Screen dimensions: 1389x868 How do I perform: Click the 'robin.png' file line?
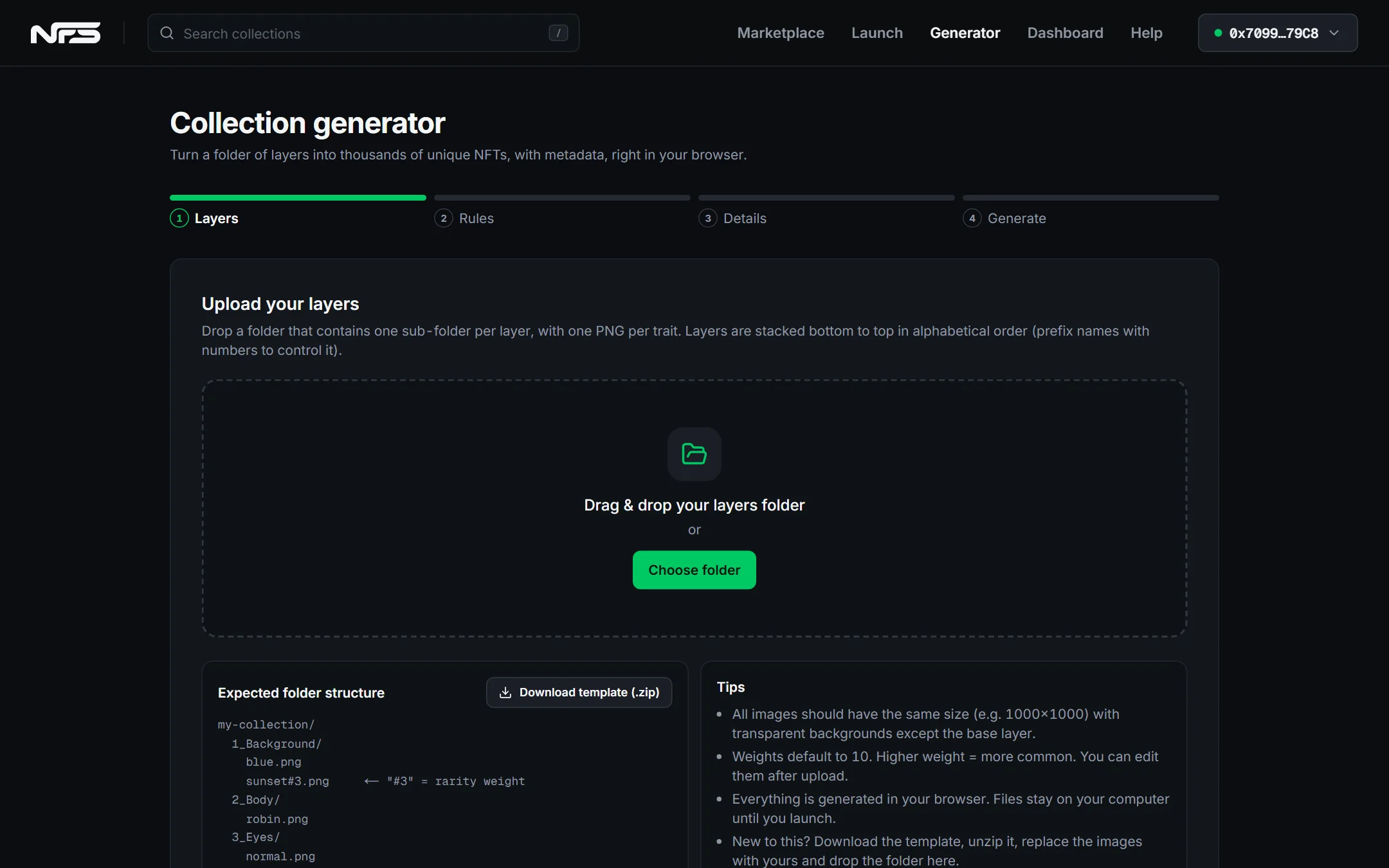pos(277,819)
